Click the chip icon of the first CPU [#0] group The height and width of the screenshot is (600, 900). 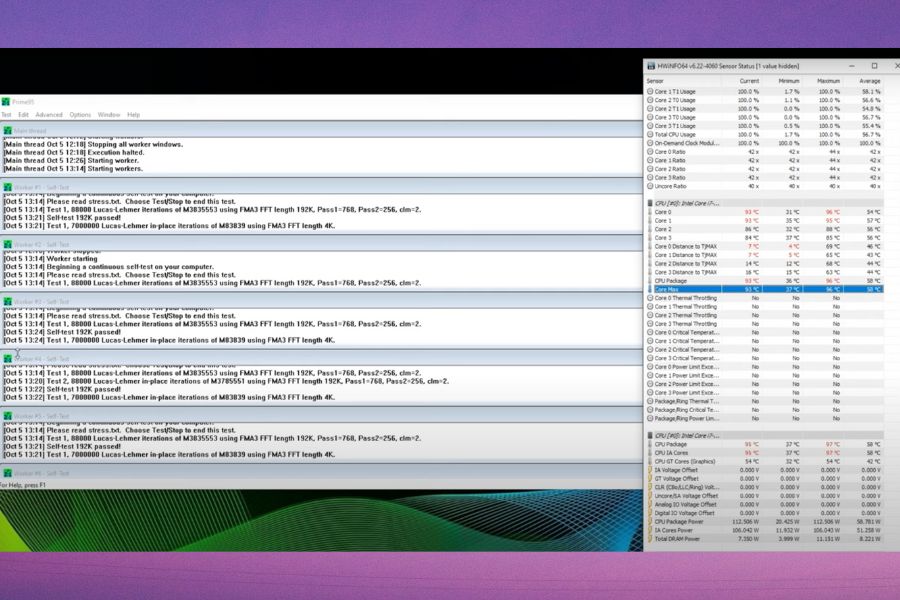point(650,203)
